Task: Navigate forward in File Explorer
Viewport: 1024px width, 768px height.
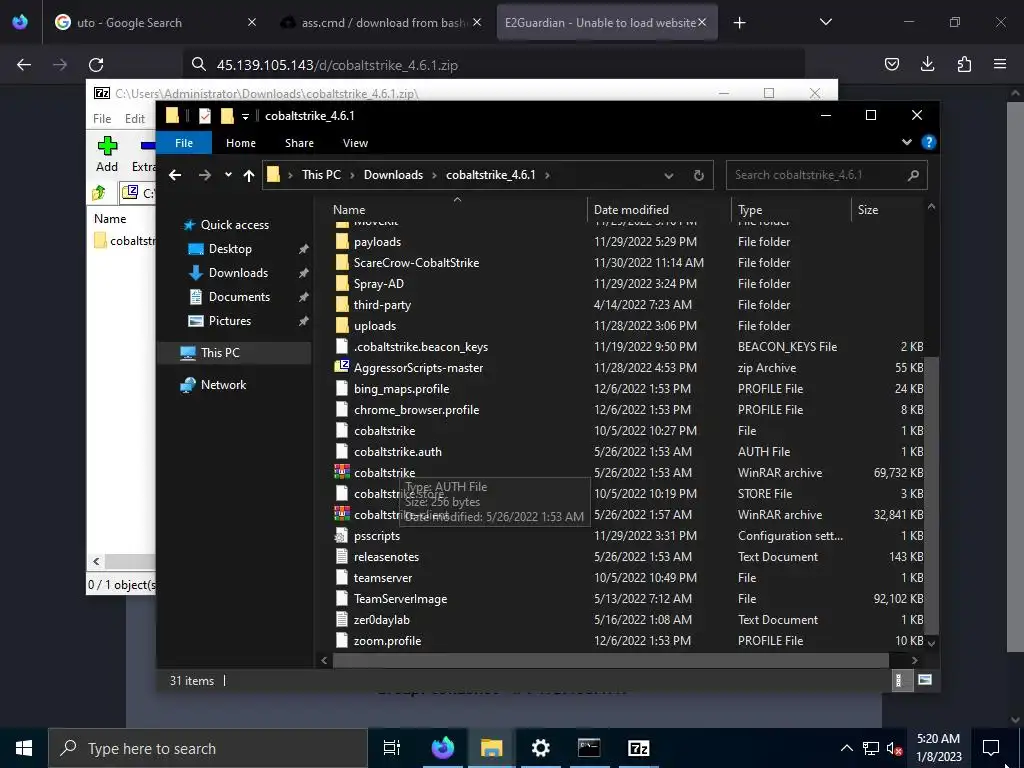Action: [x=204, y=175]
